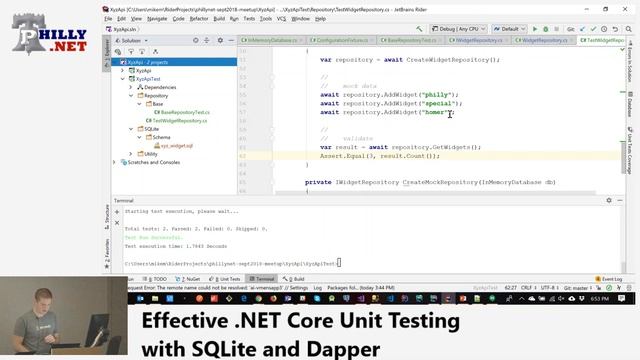Click the fourth icon in the Solution explorer toolbar row

155,52
